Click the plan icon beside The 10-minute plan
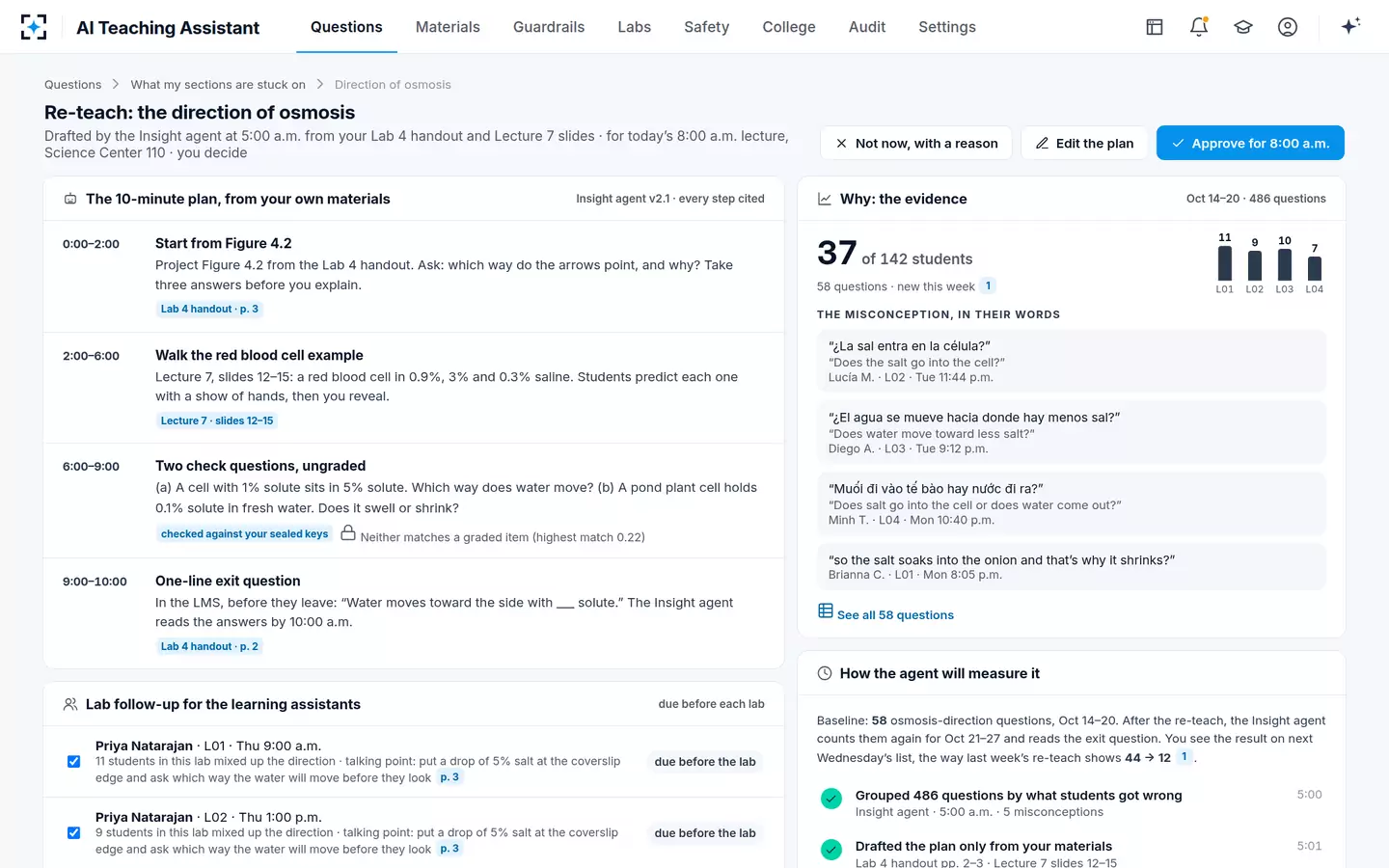 tap(70, 199)
